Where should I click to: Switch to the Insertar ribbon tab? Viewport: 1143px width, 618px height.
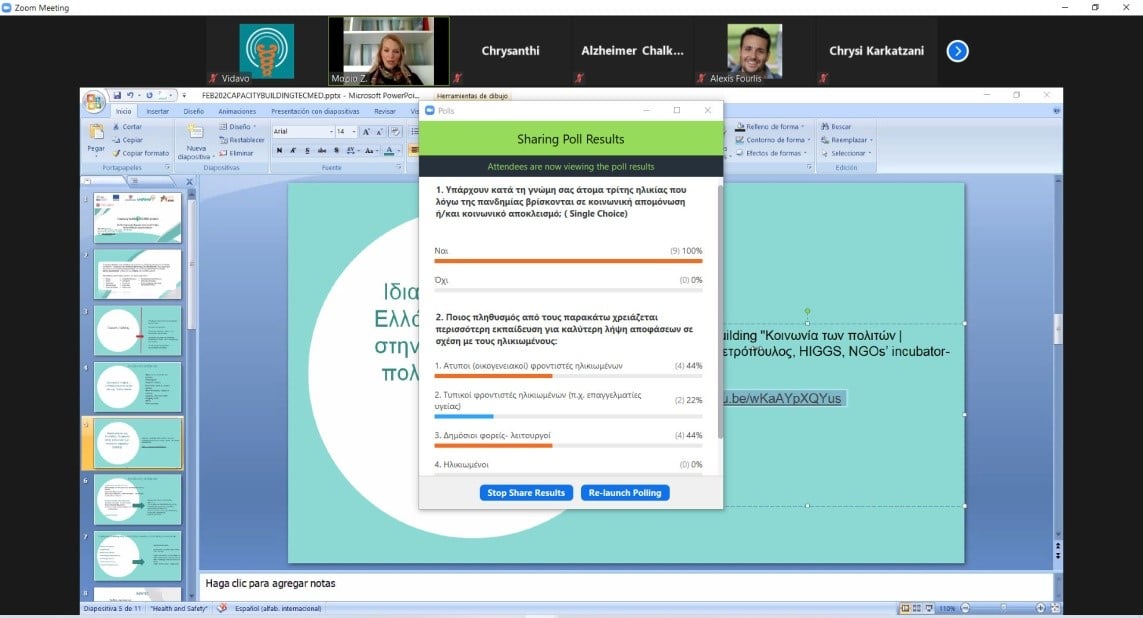[x=158, y=112]
